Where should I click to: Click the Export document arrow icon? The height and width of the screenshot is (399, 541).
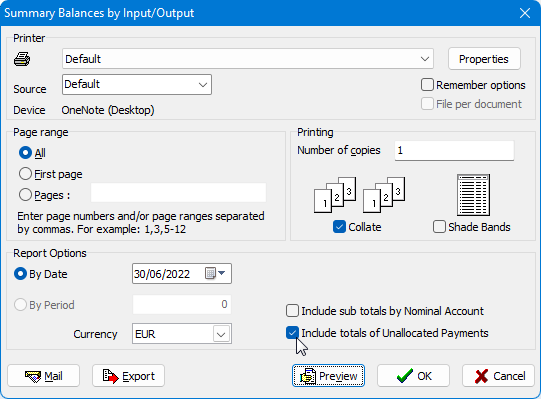pyautogui.click(x=110, y=376)
